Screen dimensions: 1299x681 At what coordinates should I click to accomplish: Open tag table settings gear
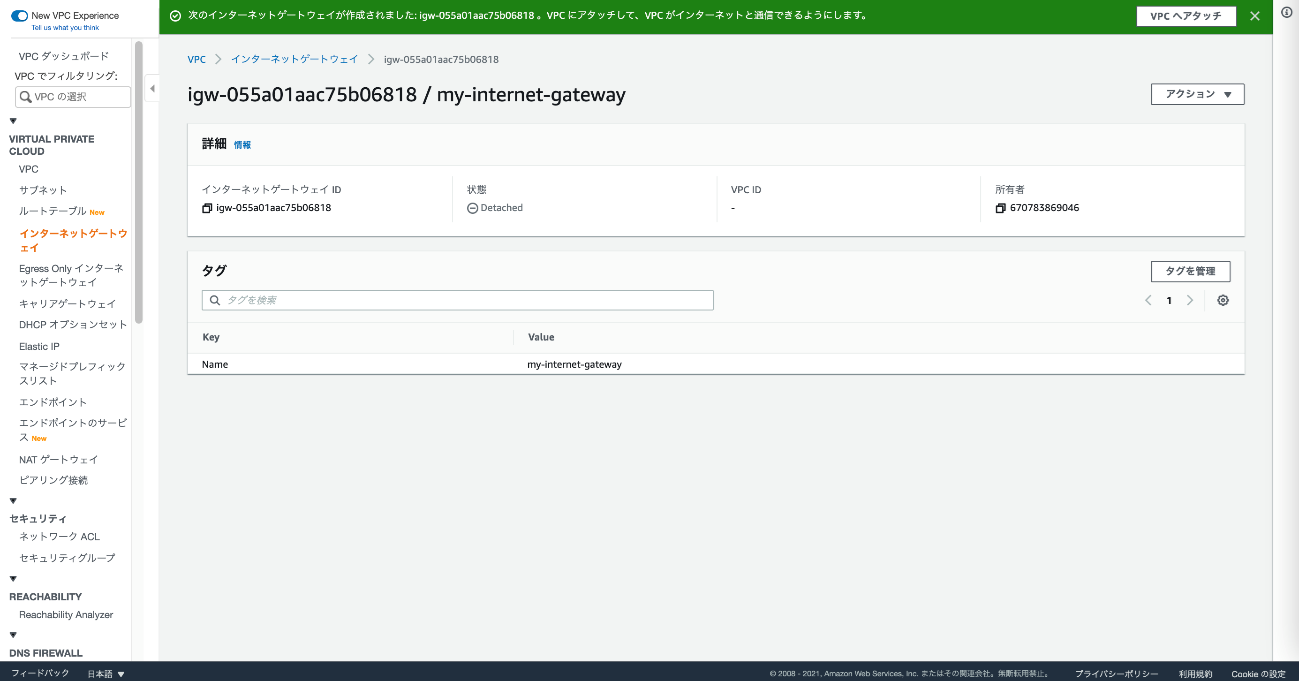click(1223, 300)
